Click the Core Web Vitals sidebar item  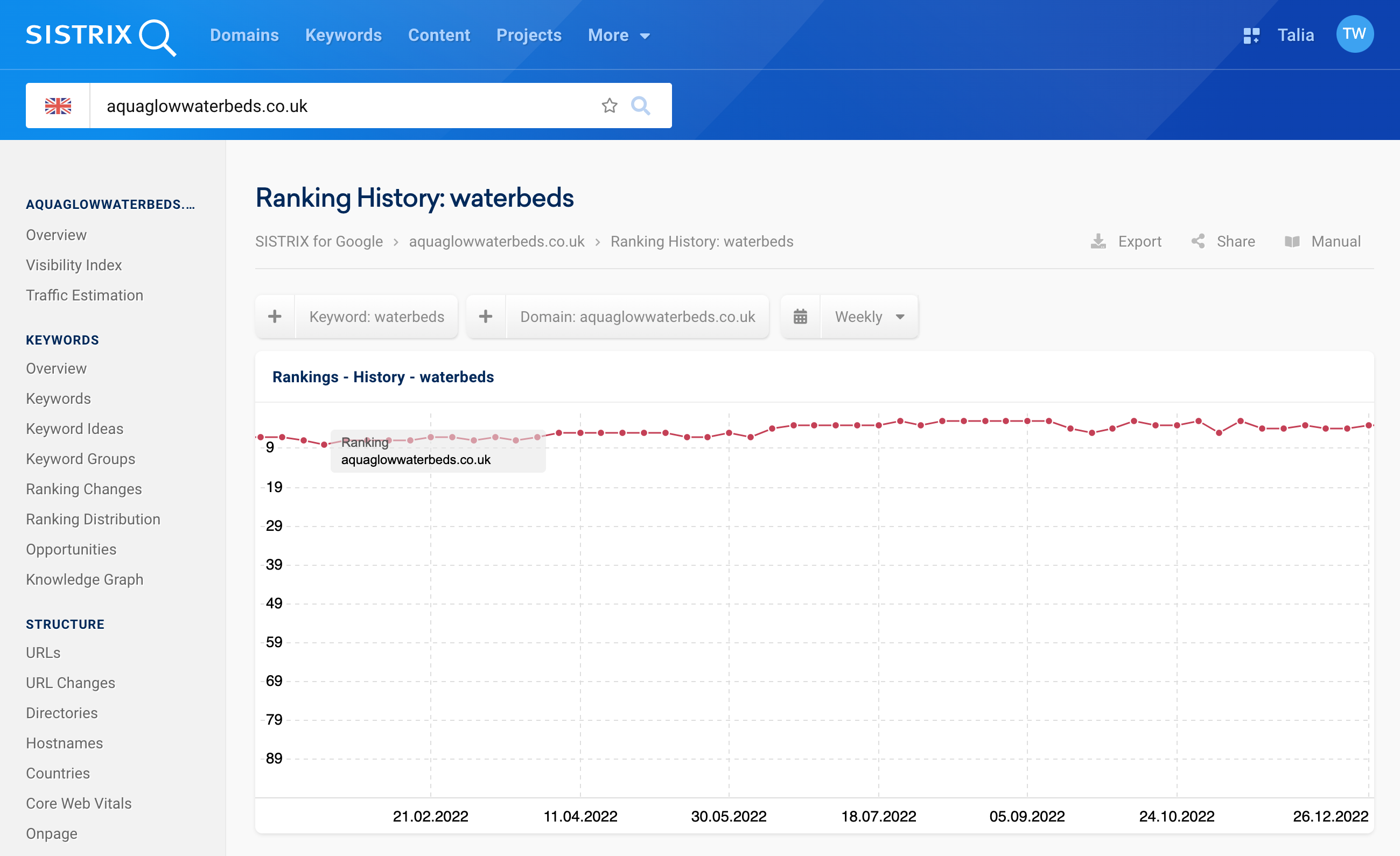point(78,802)
